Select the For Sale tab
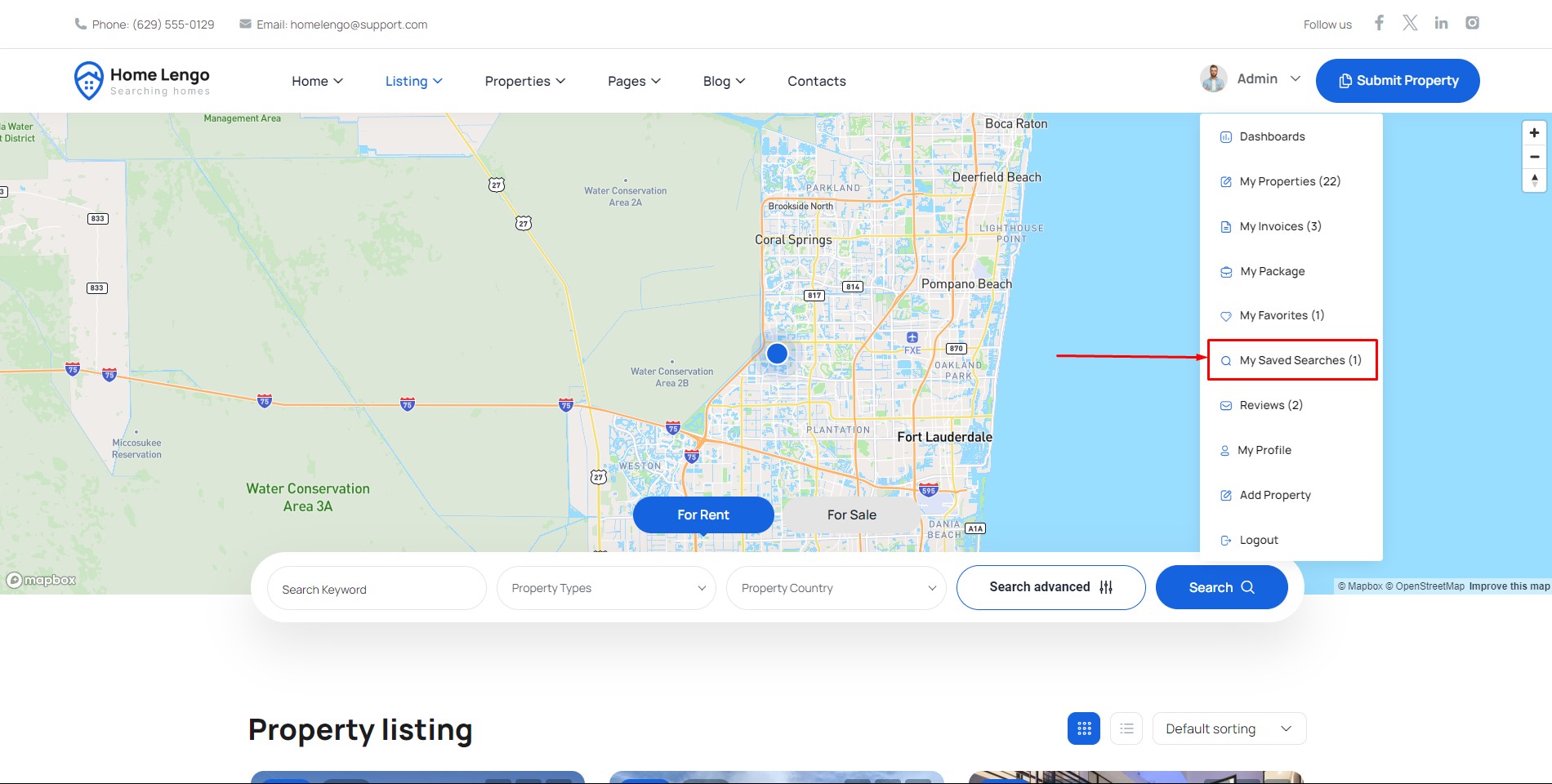The height and width of the screenshot is (784, 1552). (851, 514)
